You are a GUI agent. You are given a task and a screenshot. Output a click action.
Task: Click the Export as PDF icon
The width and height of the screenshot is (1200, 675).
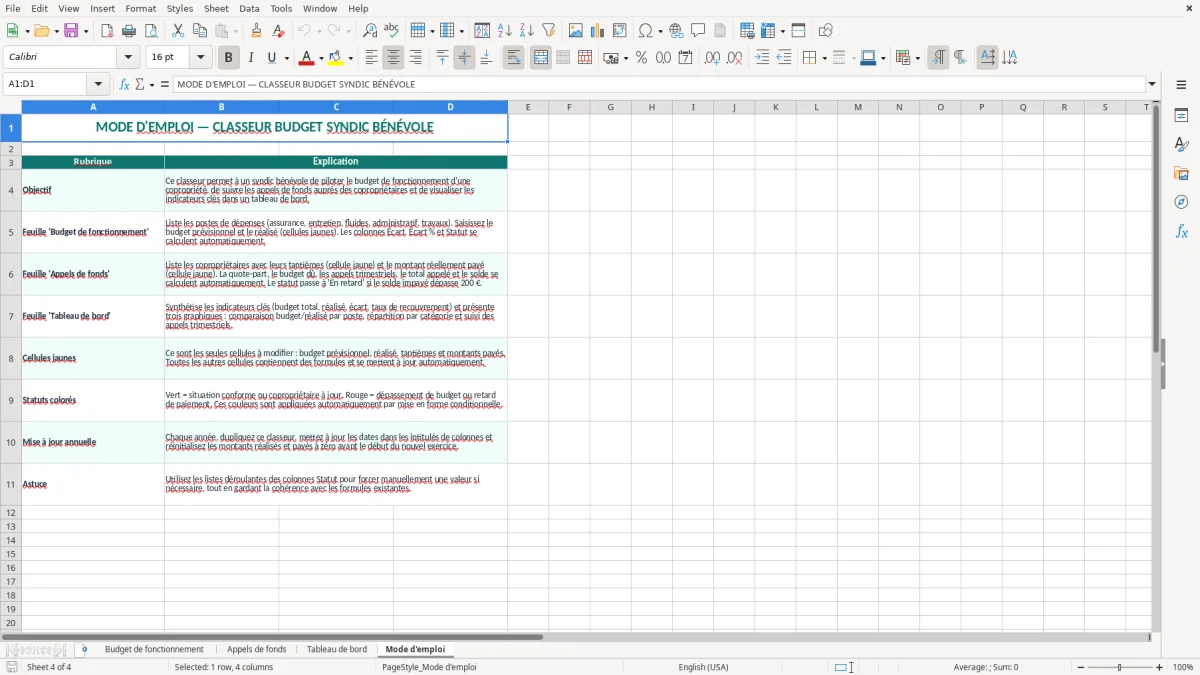tap(107, 31)
